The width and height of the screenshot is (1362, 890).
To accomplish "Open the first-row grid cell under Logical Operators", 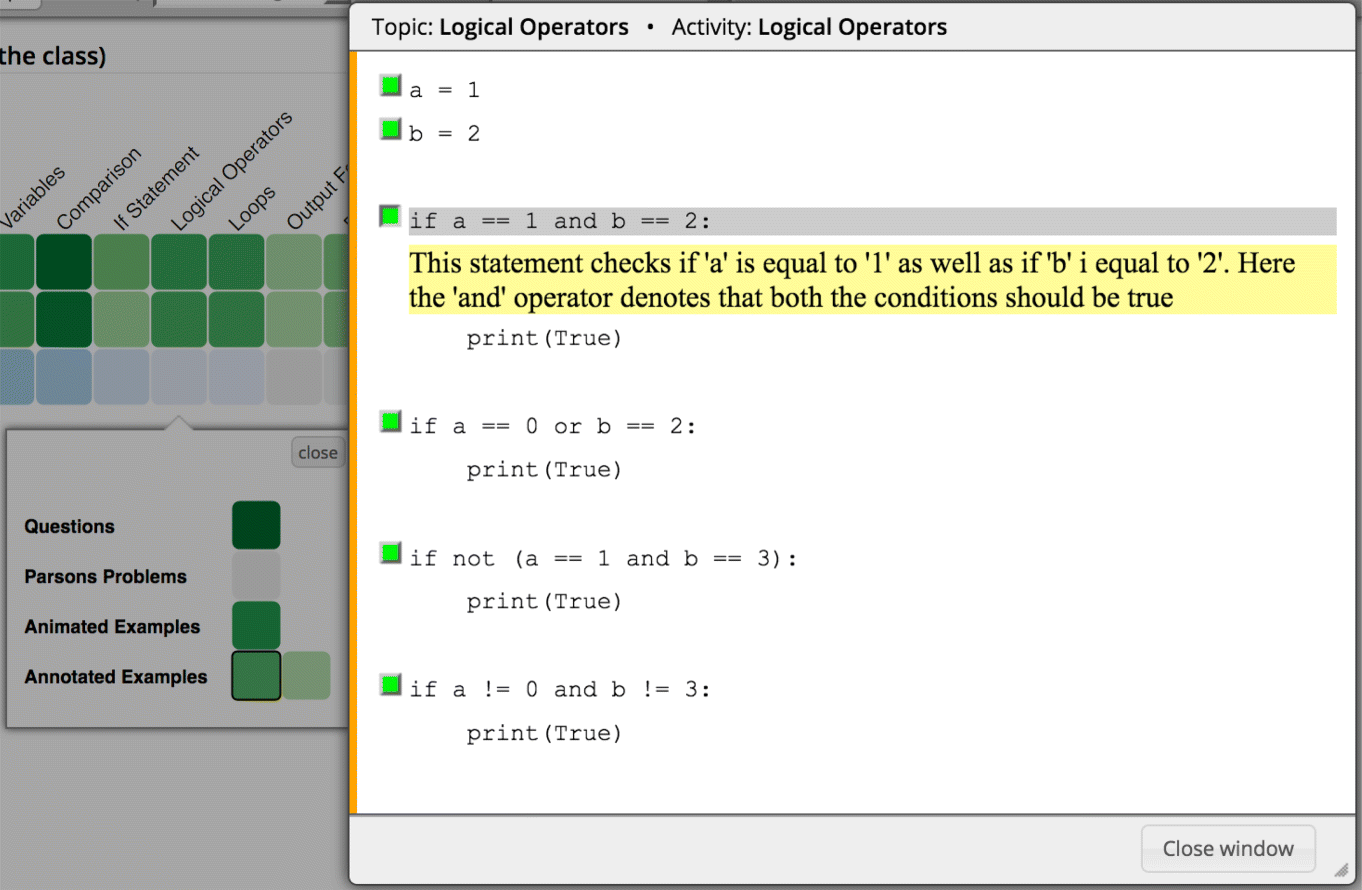I will pos(179,262).
